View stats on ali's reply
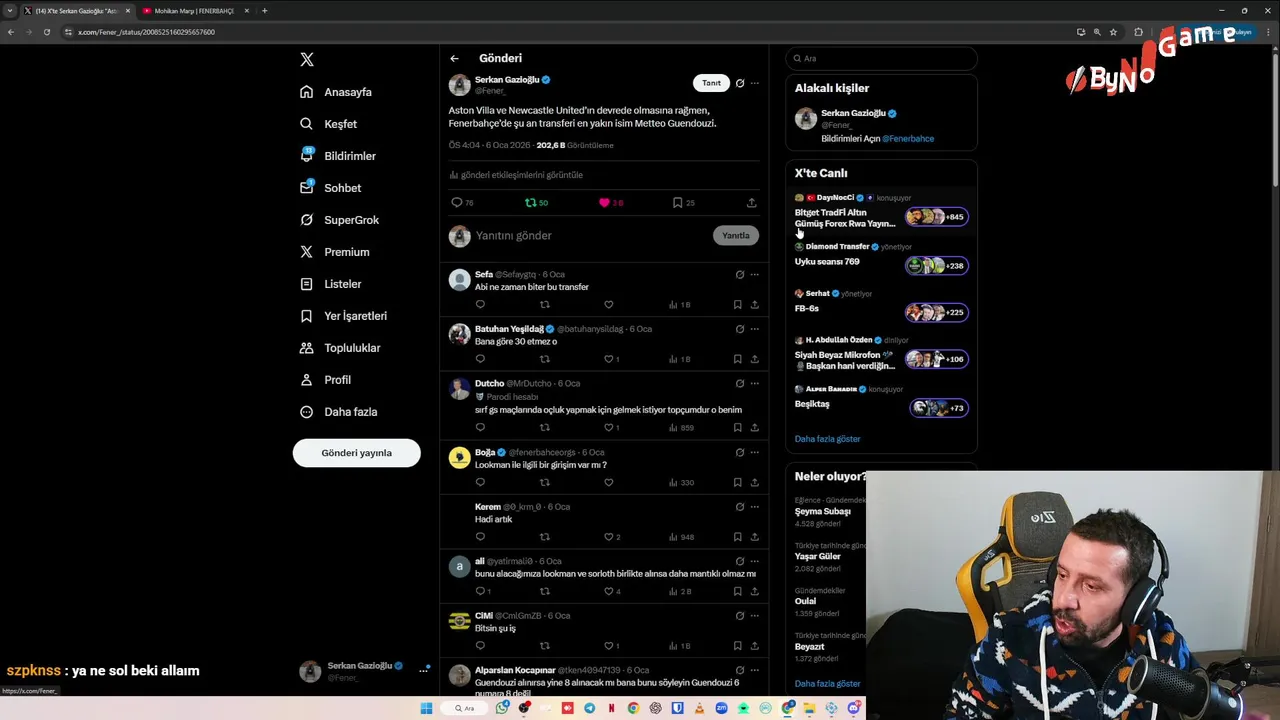Viewport: 1280px width, 720px height. point(680,592)
